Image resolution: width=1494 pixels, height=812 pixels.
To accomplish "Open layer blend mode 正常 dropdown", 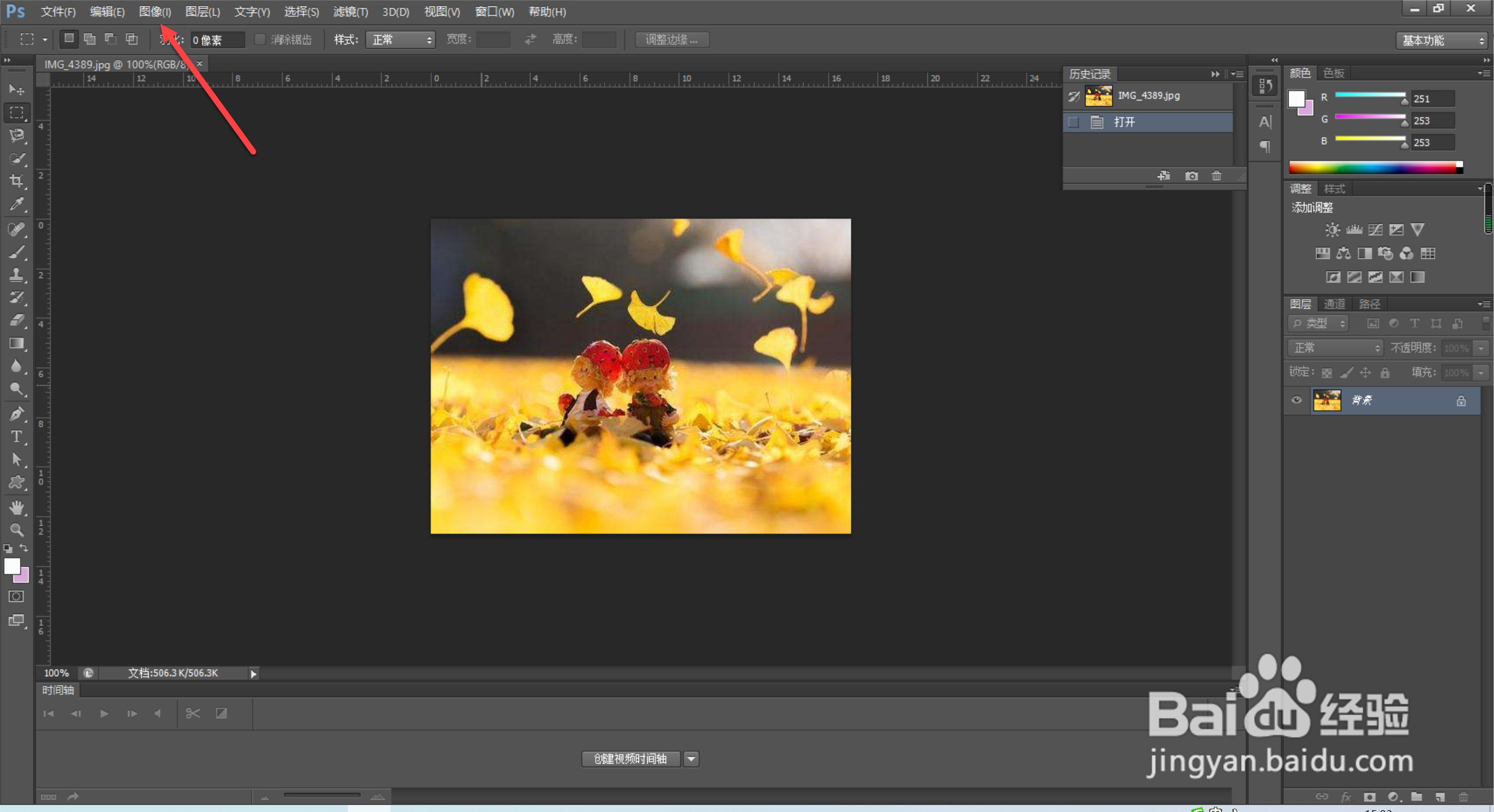I will click(x=1335, y=348).
